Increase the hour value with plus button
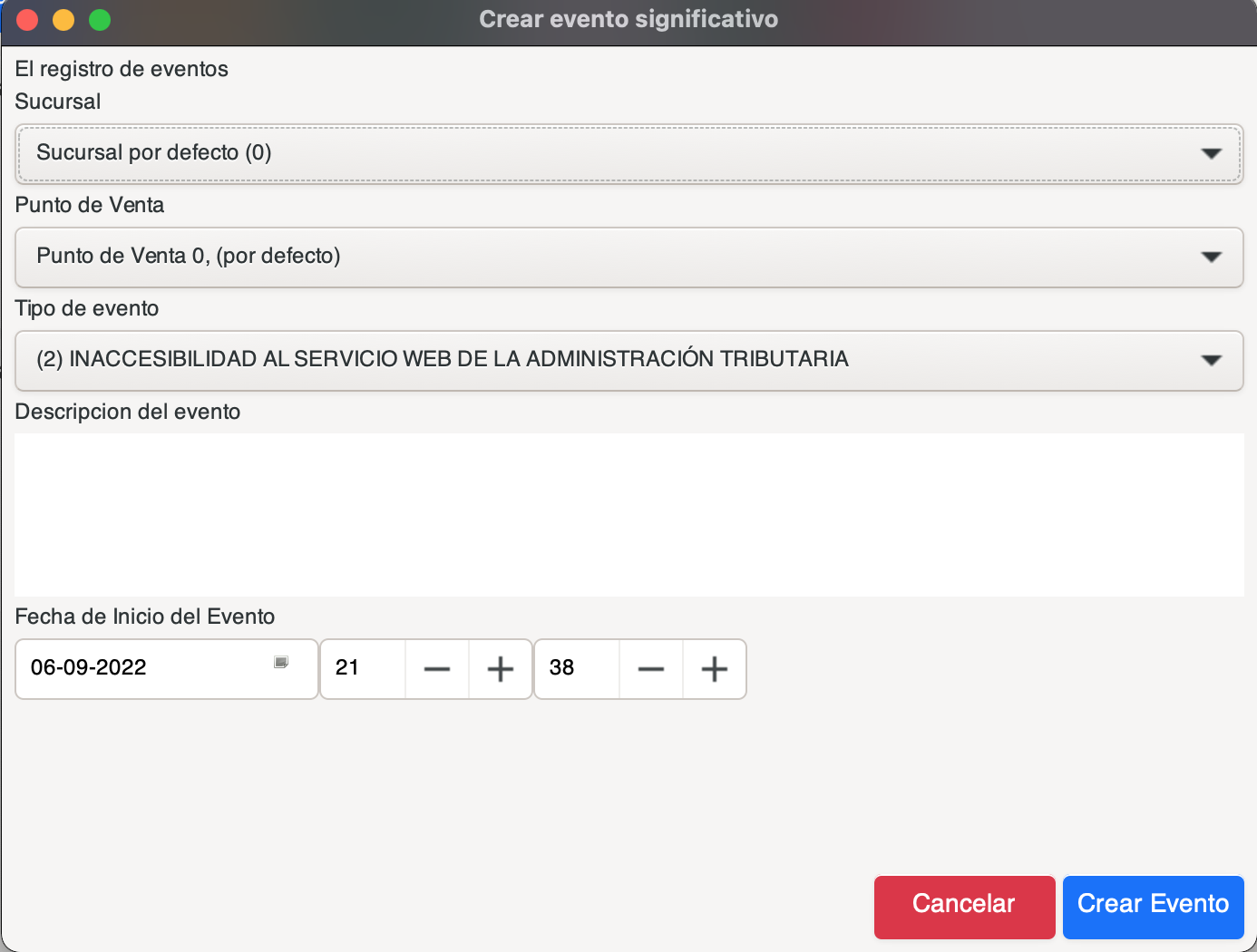 [500, 669]
